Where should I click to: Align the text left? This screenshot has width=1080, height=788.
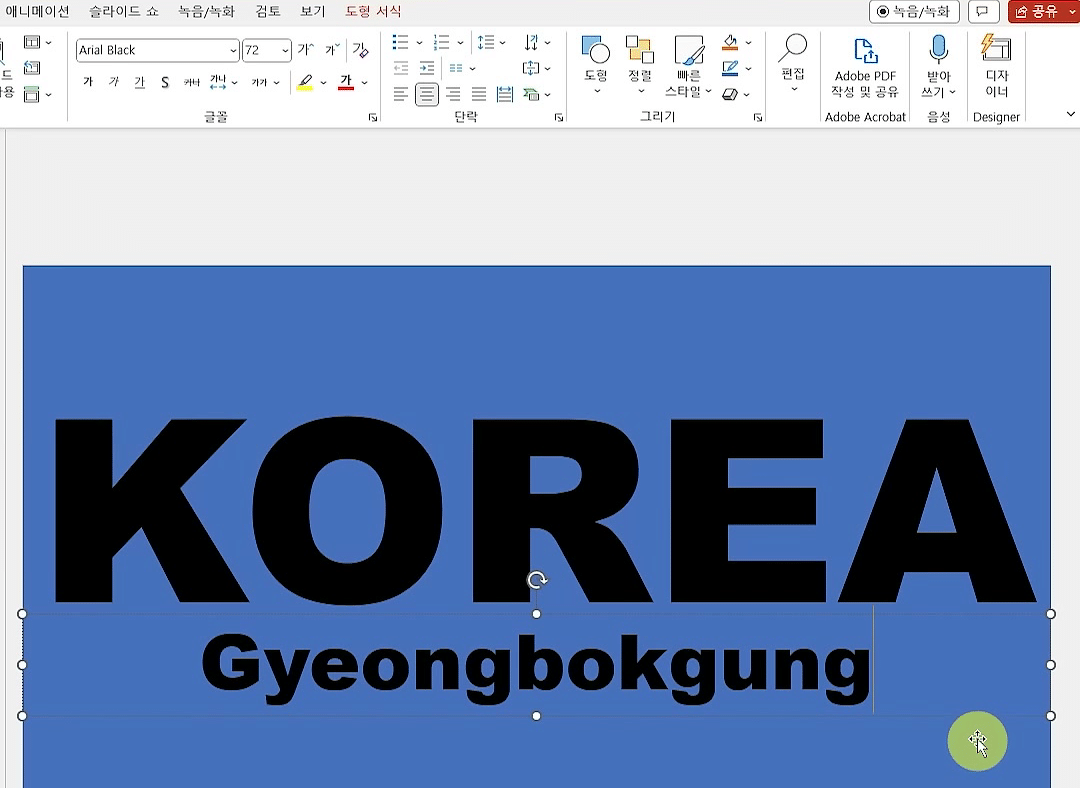[400, 94]
